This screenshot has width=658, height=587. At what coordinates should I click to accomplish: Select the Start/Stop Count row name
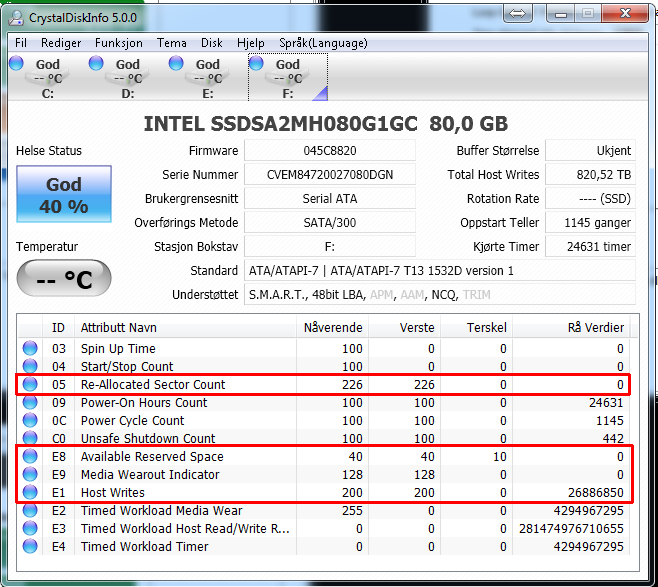click(127, 366)
